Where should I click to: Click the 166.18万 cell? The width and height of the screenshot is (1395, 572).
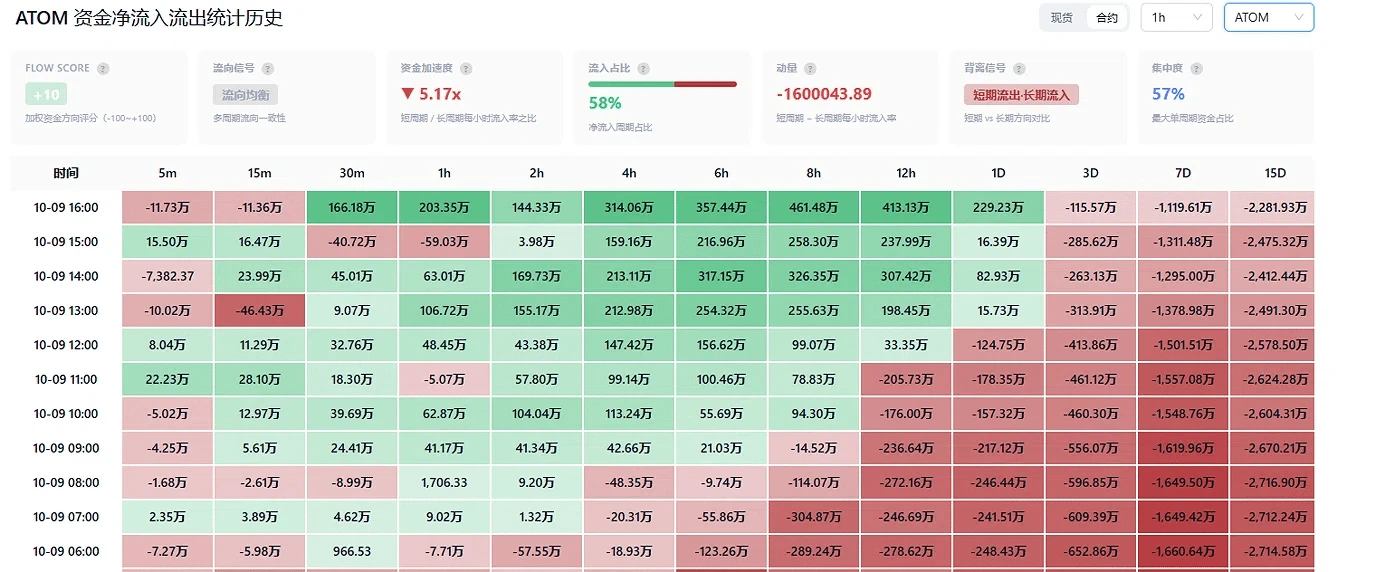(352, 208)
